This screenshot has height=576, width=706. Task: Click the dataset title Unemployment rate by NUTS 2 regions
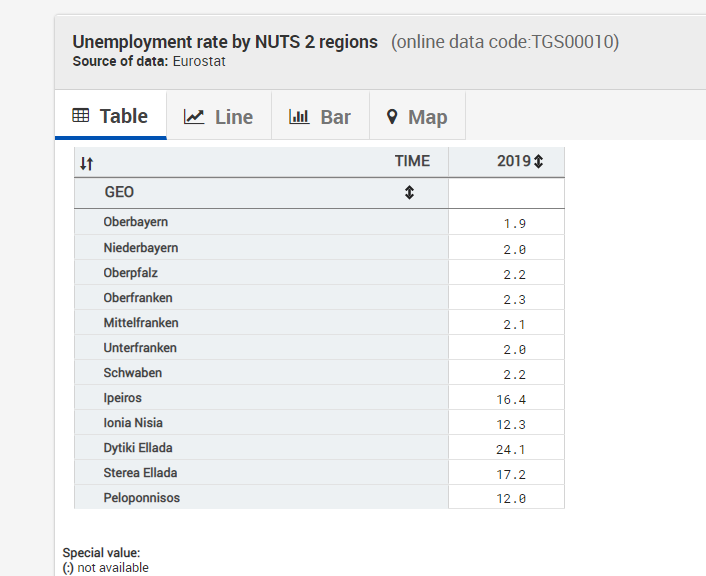[x=225, y=42]
